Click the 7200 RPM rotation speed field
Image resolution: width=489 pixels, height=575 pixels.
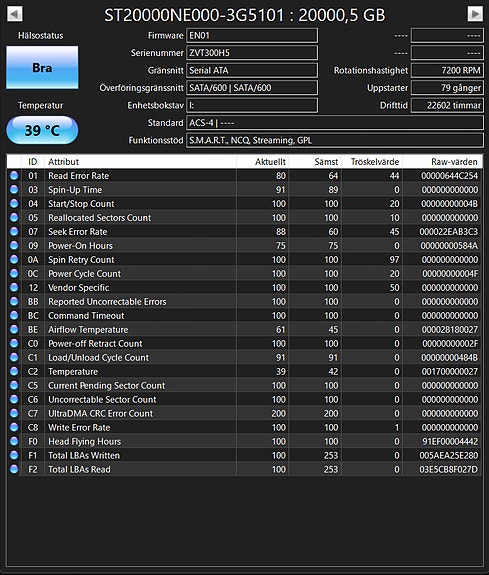[447, 70]
